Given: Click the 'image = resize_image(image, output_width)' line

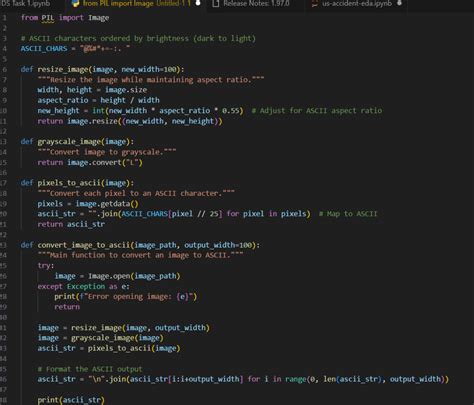Looking at the screenshot, I should pyautogui.click(x=124, y=328).
